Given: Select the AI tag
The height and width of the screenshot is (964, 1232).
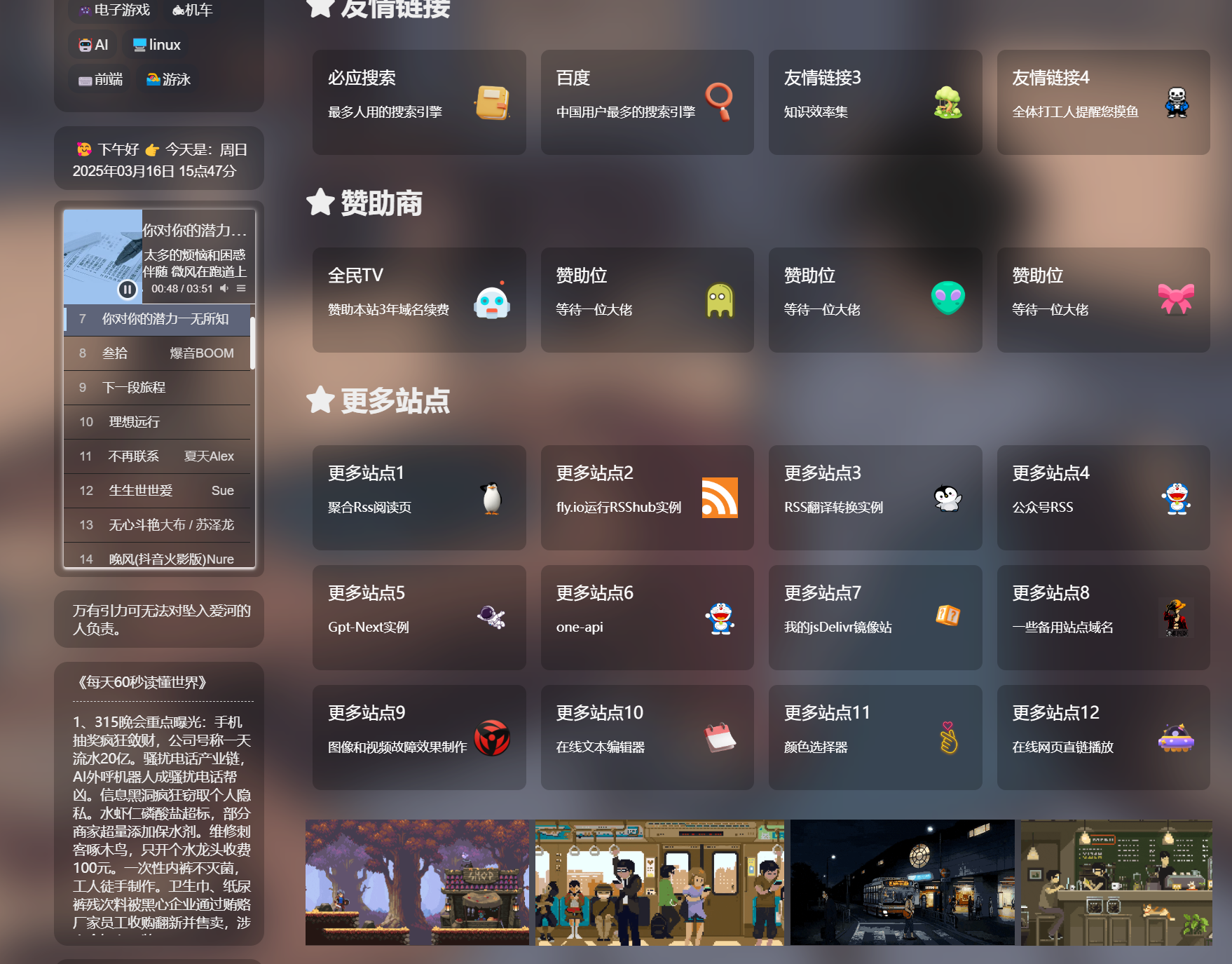Looking at the screenshot, I should click(93, 45).
